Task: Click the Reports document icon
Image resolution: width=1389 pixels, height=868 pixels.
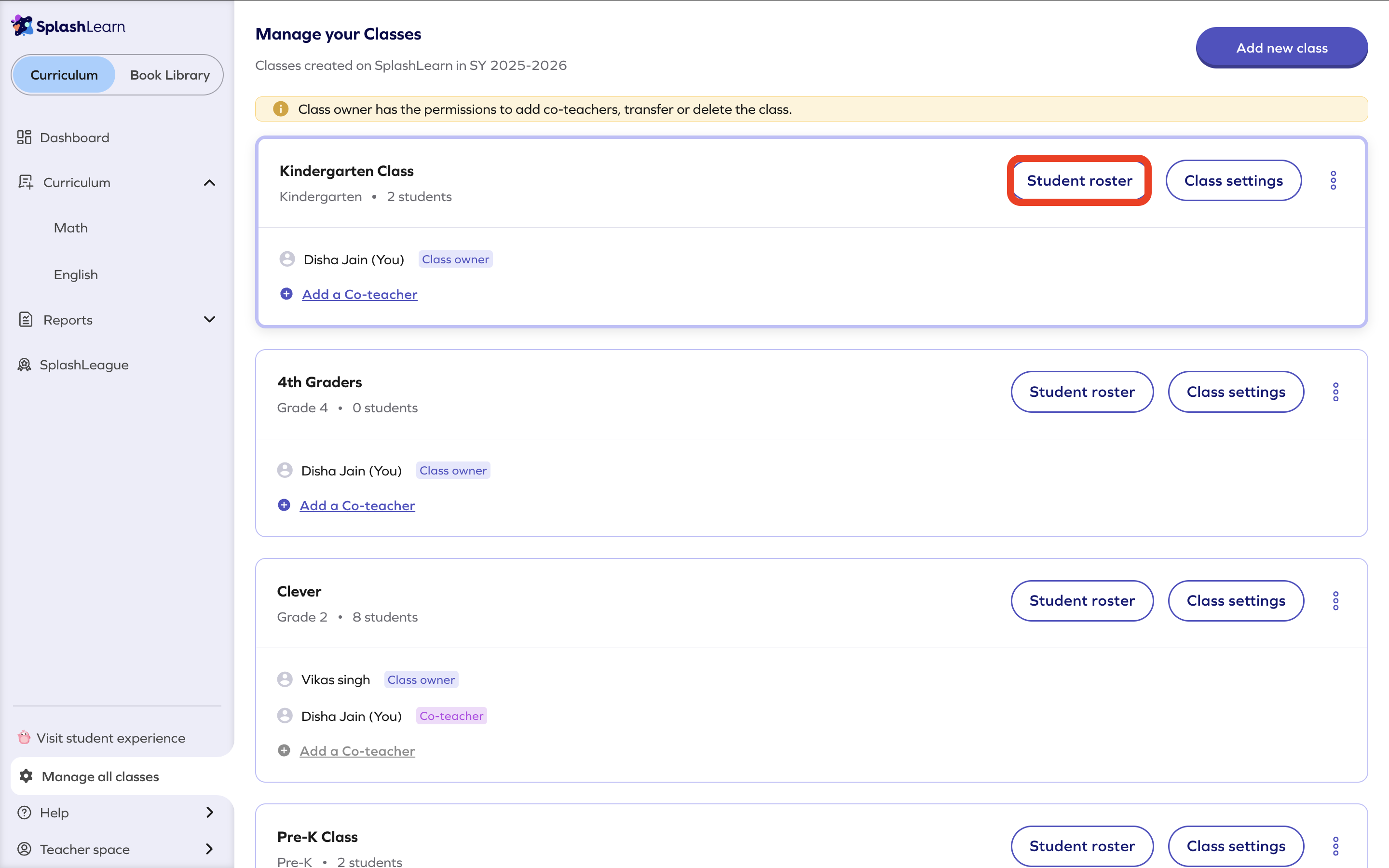Action: tap(26, 319)
